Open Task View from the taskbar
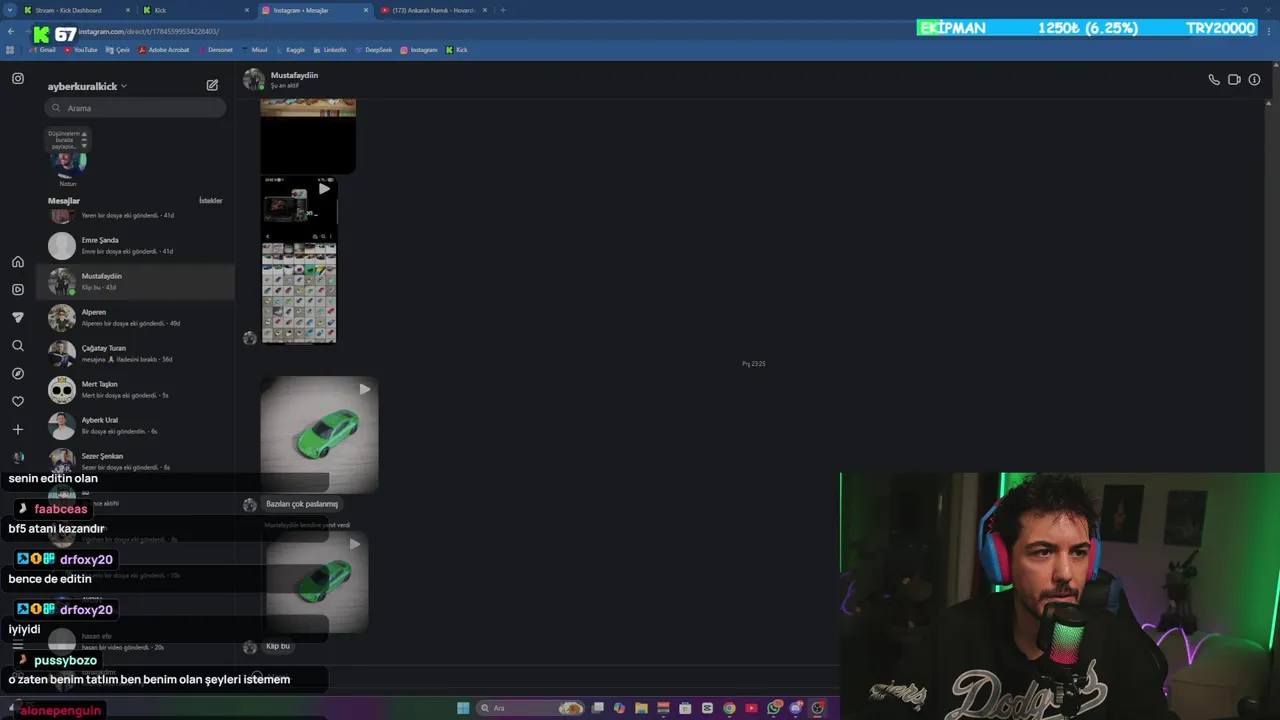The width and height of the screenshot is (1280, 720). tap(597, 708)
